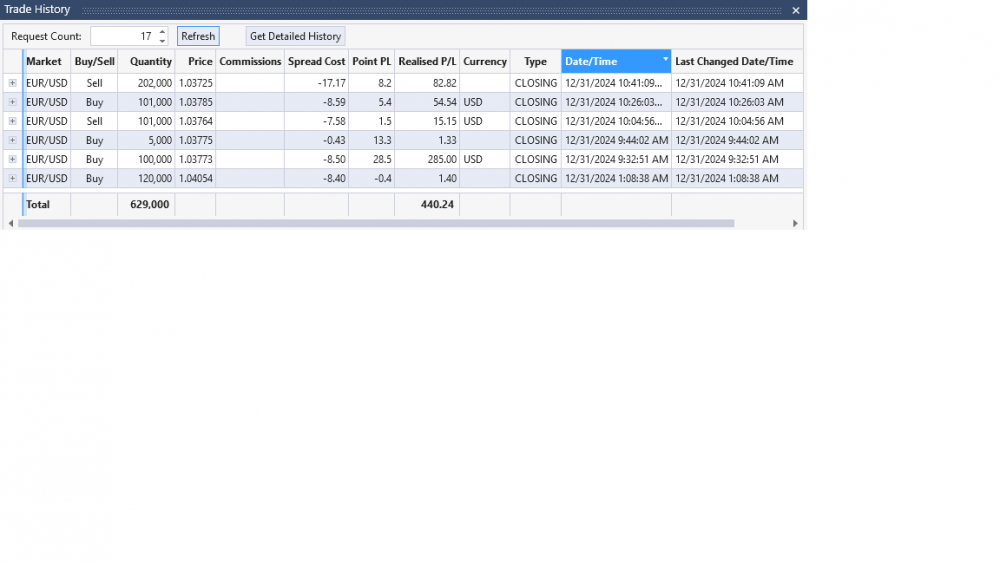The height and width of the screenshot is (562, 1000).
Task: Expand the trade row priced 1.04054
Action: [x=12, y=178]
